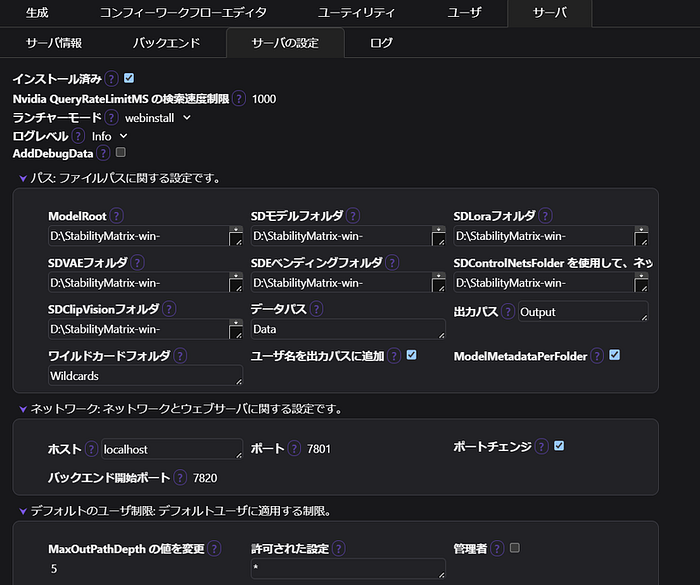Click the MaxOutPathDepth value 5

54,569
